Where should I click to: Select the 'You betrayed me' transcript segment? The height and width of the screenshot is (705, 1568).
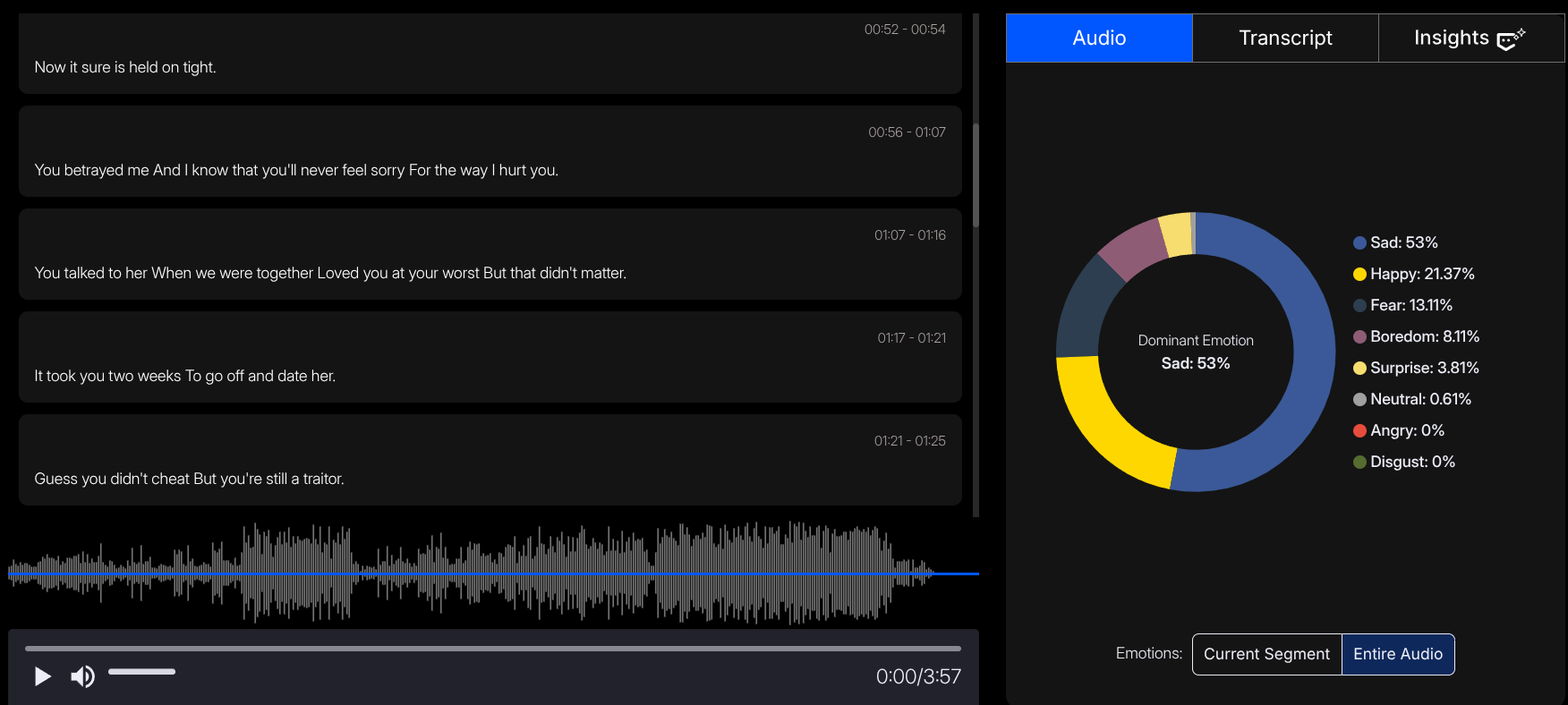click(490, 152)
